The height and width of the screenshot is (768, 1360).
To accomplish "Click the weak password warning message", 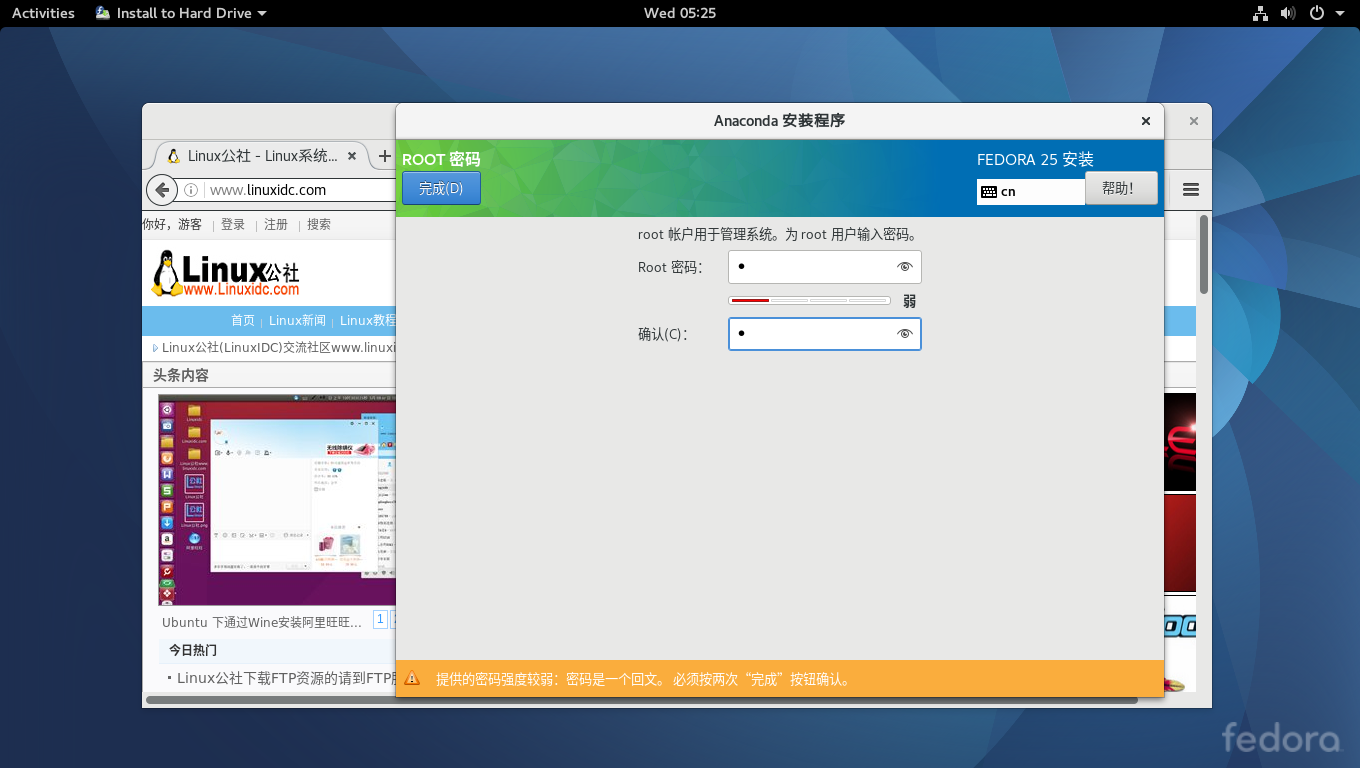I will click(644, 680).
